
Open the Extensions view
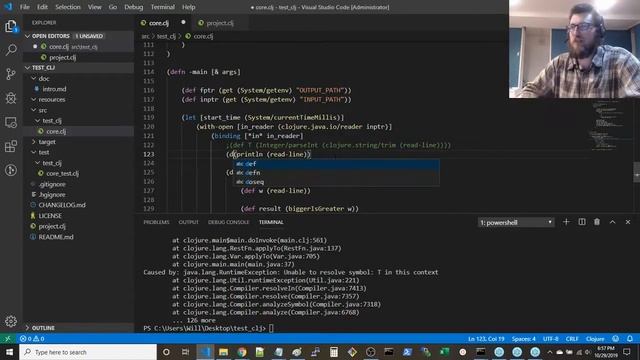tap(11, 146)
